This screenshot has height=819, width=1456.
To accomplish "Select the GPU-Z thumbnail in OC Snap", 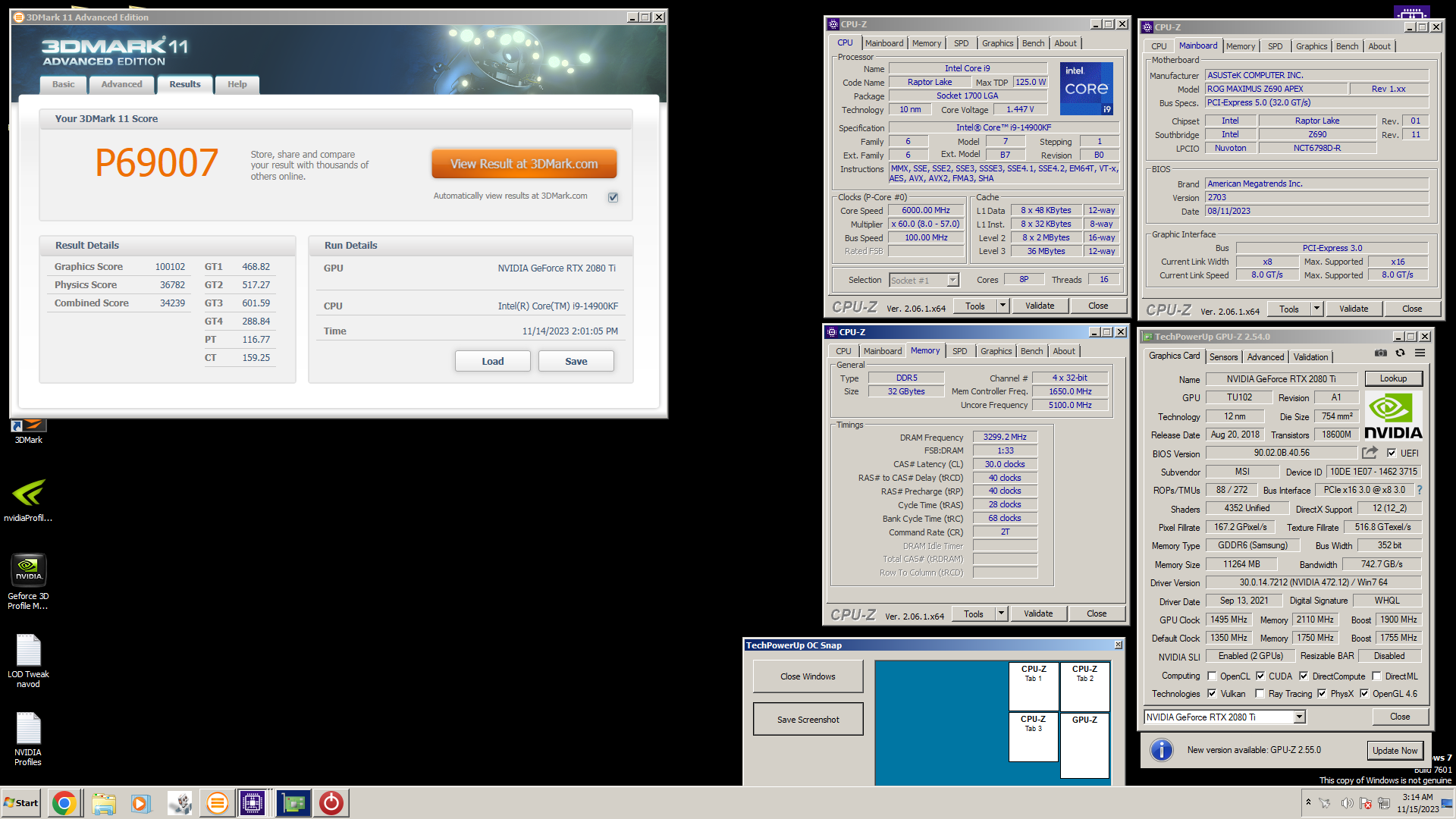I will [x=1084, y=745].
